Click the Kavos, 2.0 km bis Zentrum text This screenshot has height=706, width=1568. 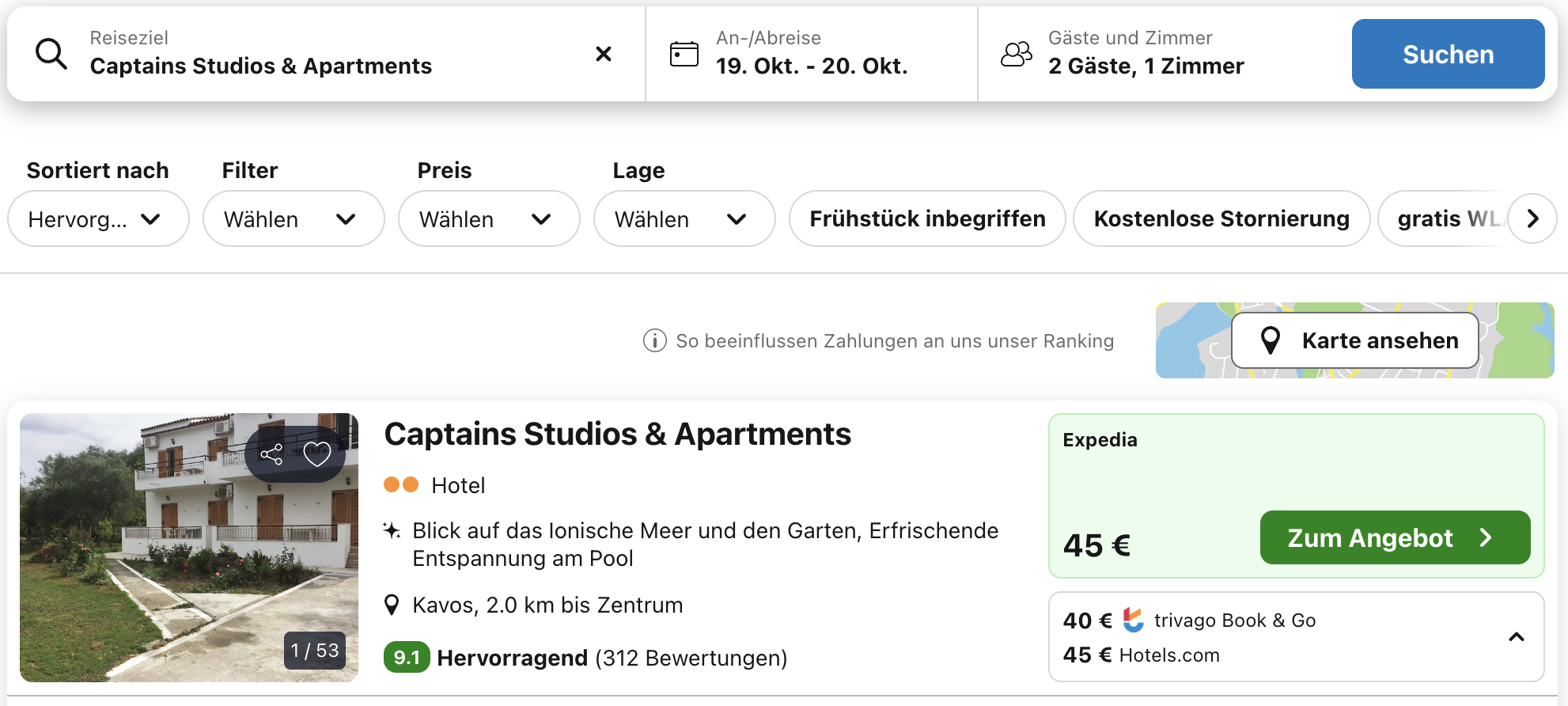pos(547,605)
